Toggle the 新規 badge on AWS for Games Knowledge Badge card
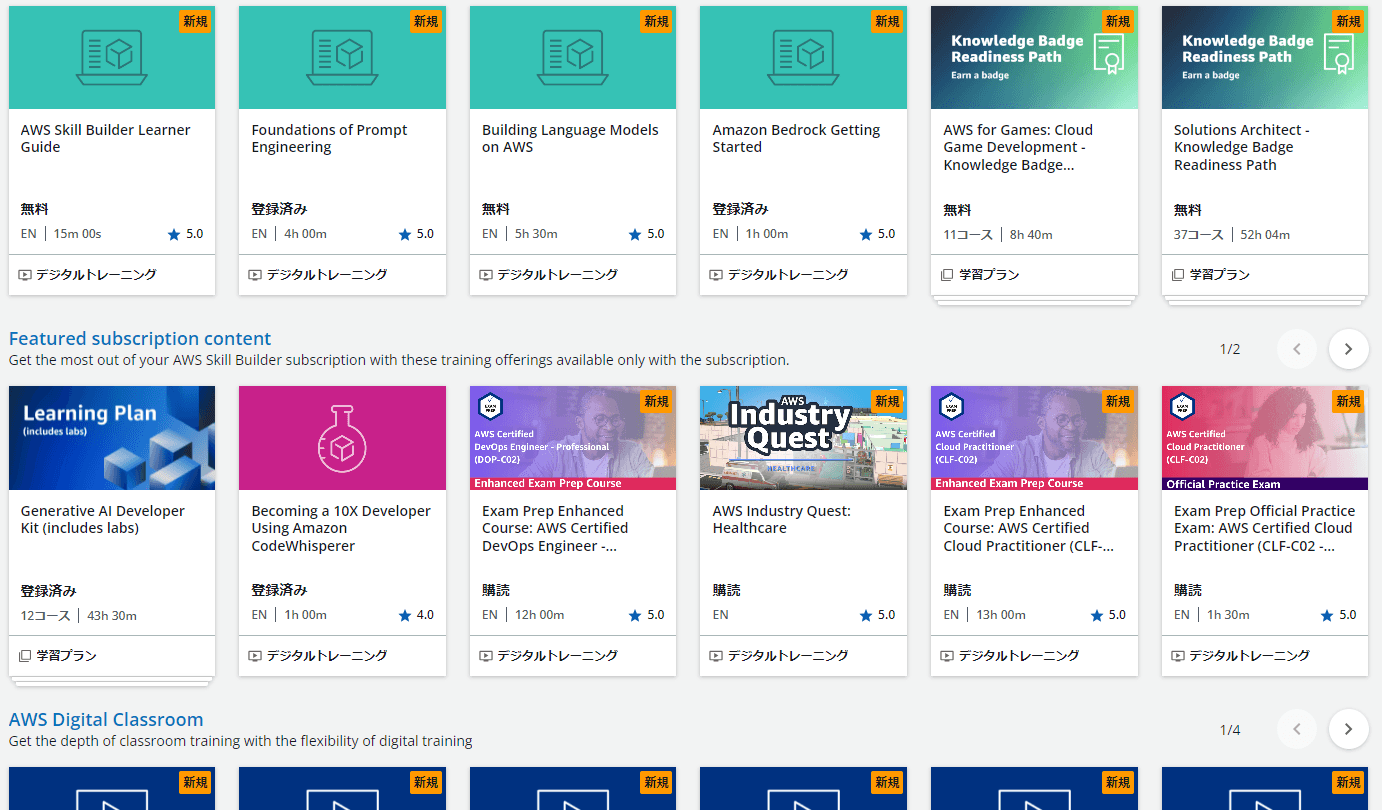This screenshot has height=810, width=1382. pyautogui.click(x=1118, y=20)
